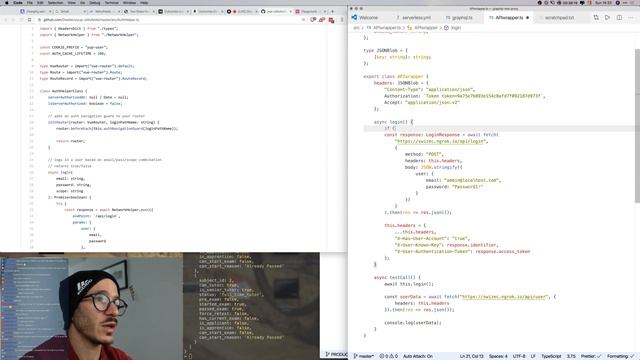Open the editor More Actions ellipsis menu
The width and height of the screenshot is (640, 360).
(631, 18)
